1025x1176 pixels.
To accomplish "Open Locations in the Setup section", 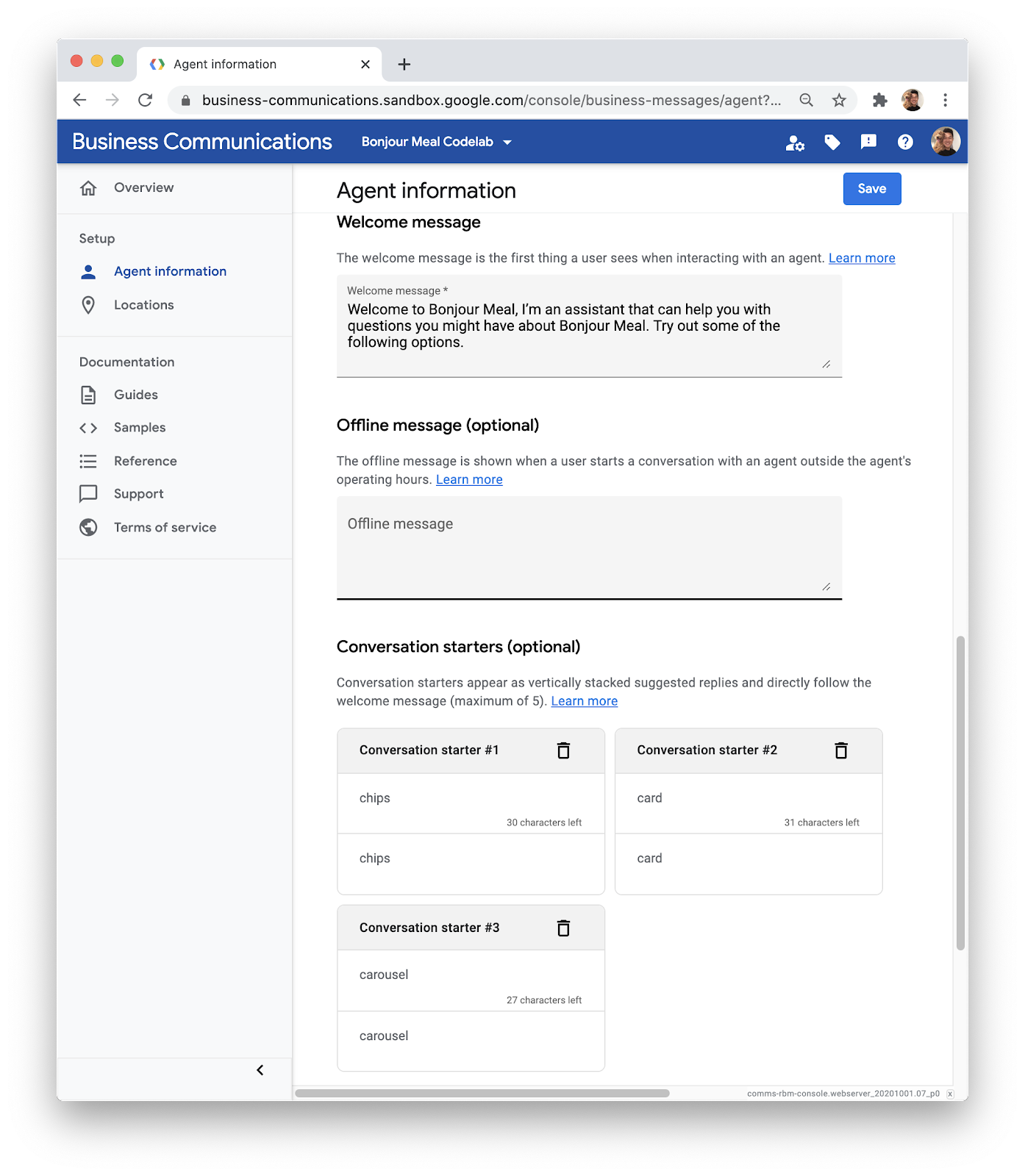I will (x=143, y=305).
